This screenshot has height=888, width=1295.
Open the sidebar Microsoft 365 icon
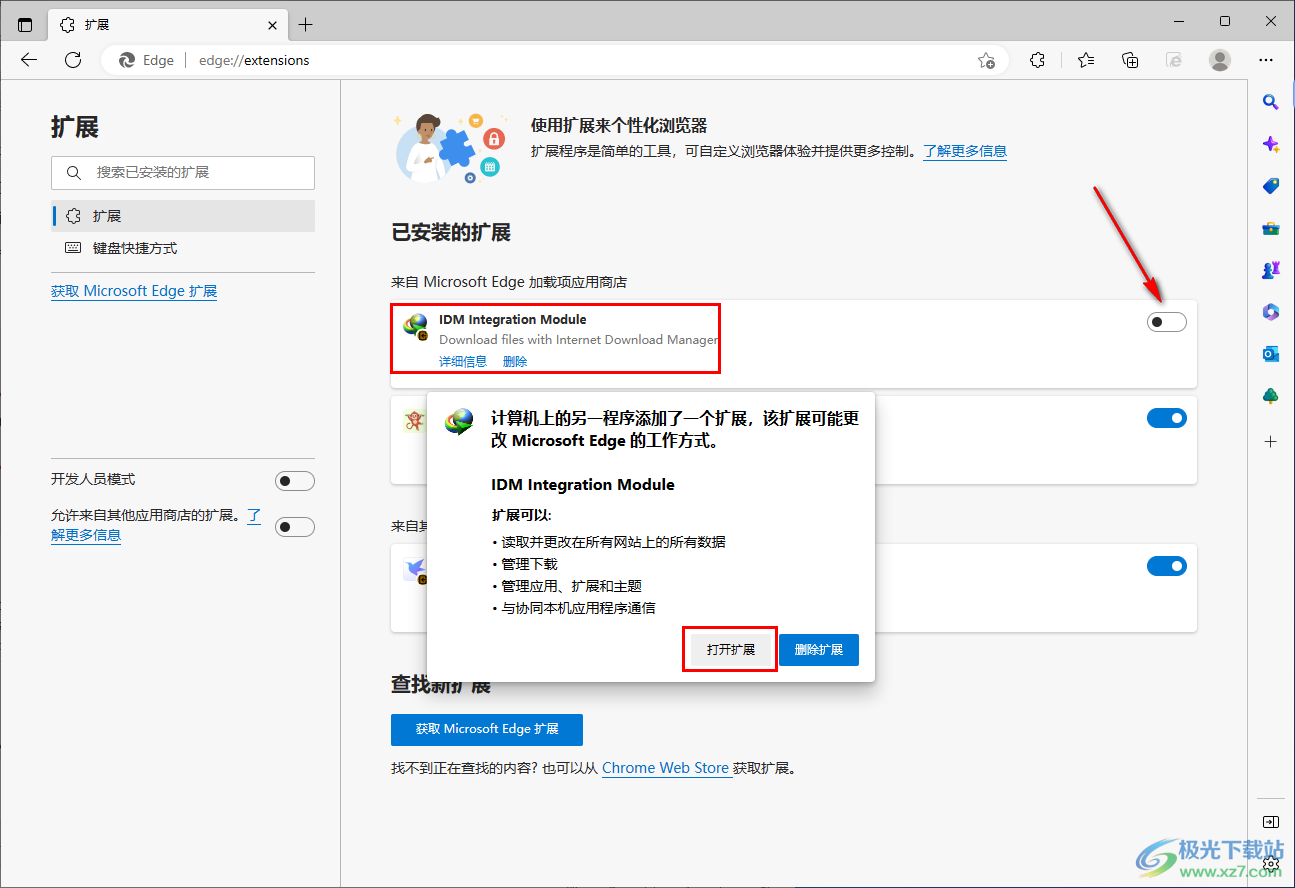1271,312
